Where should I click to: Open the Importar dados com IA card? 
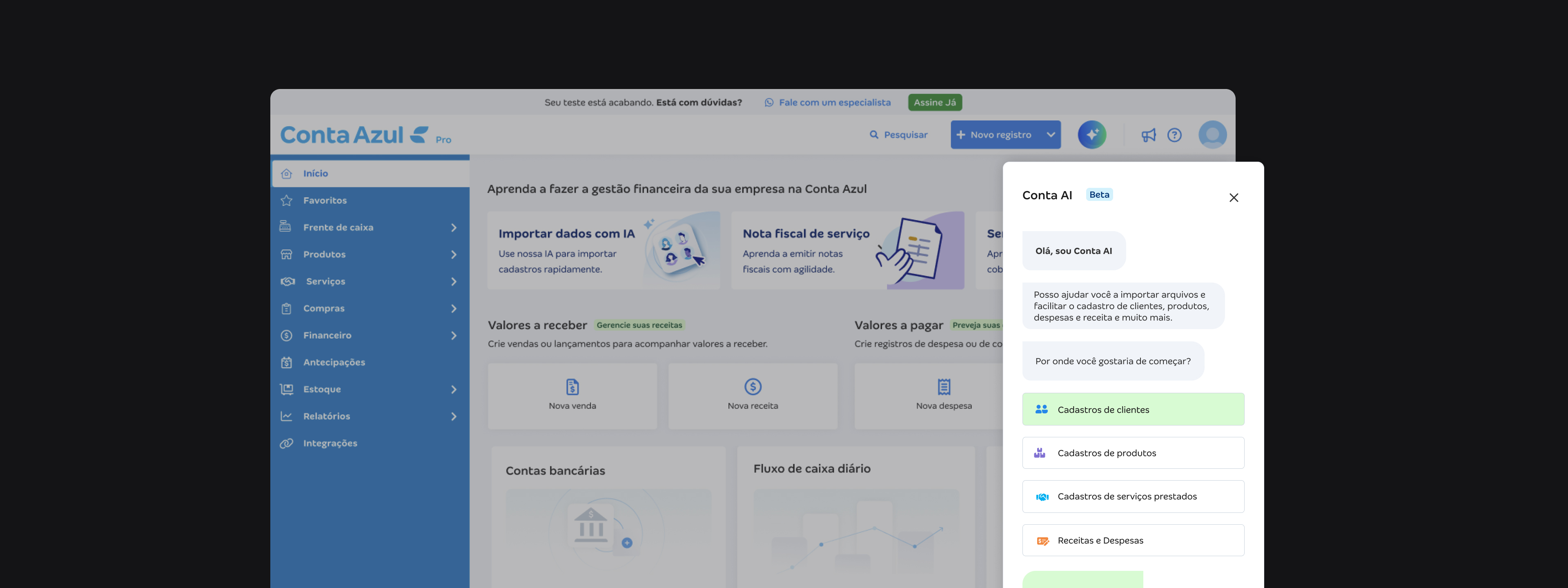(603, 250)
